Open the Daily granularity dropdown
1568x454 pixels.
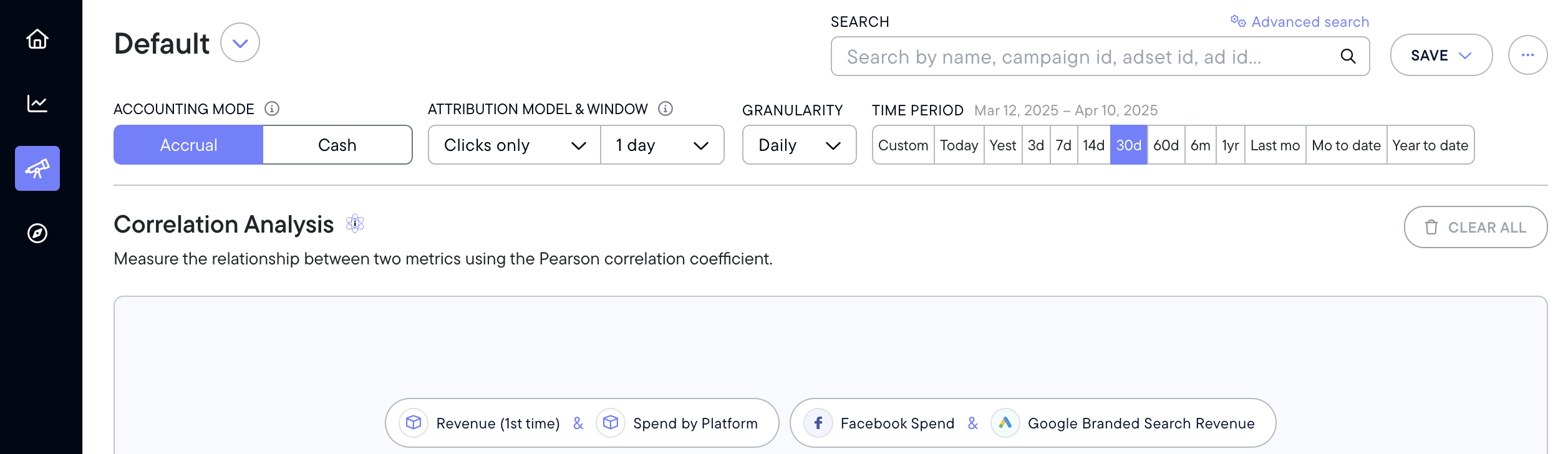click(799, 145)
